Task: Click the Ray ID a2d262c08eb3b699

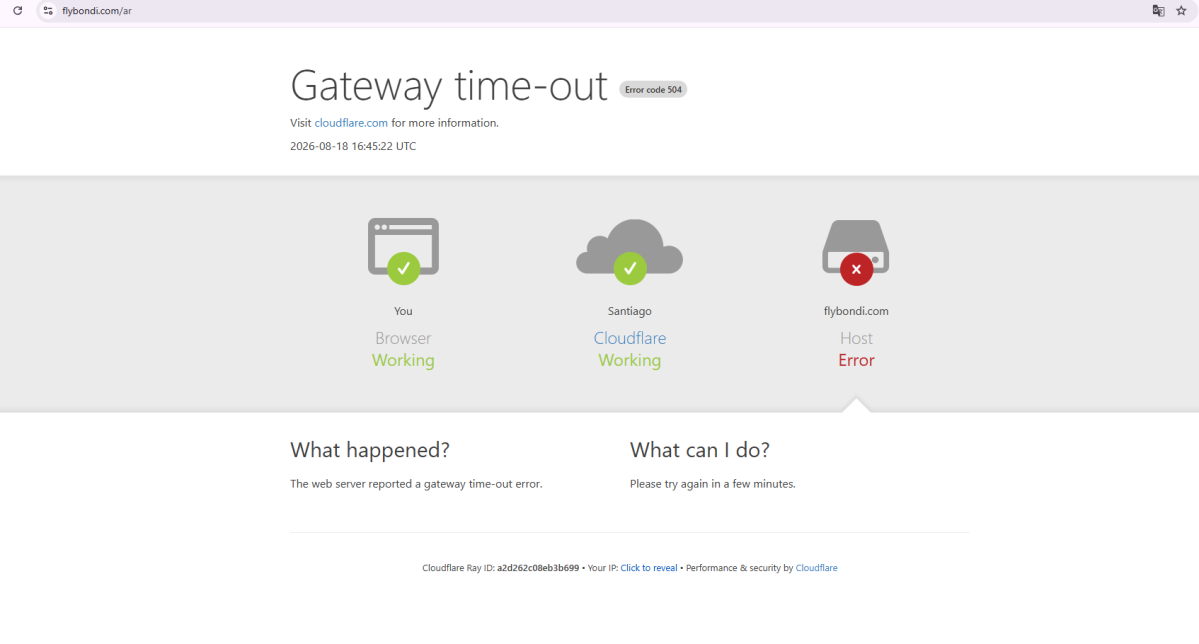Action: pos(538,568)
